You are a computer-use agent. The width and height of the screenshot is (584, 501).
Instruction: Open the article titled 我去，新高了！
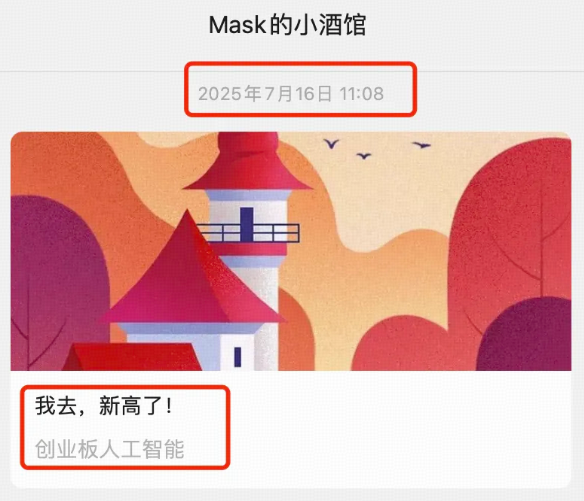click(x=104, y=406)
